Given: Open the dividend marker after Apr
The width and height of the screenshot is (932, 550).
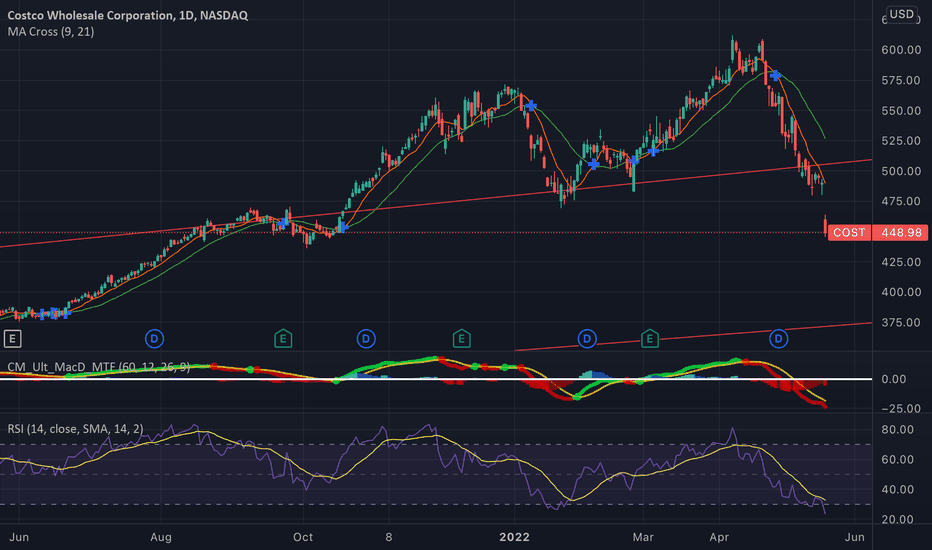Looking at the screenshot, I should [779, 339].
